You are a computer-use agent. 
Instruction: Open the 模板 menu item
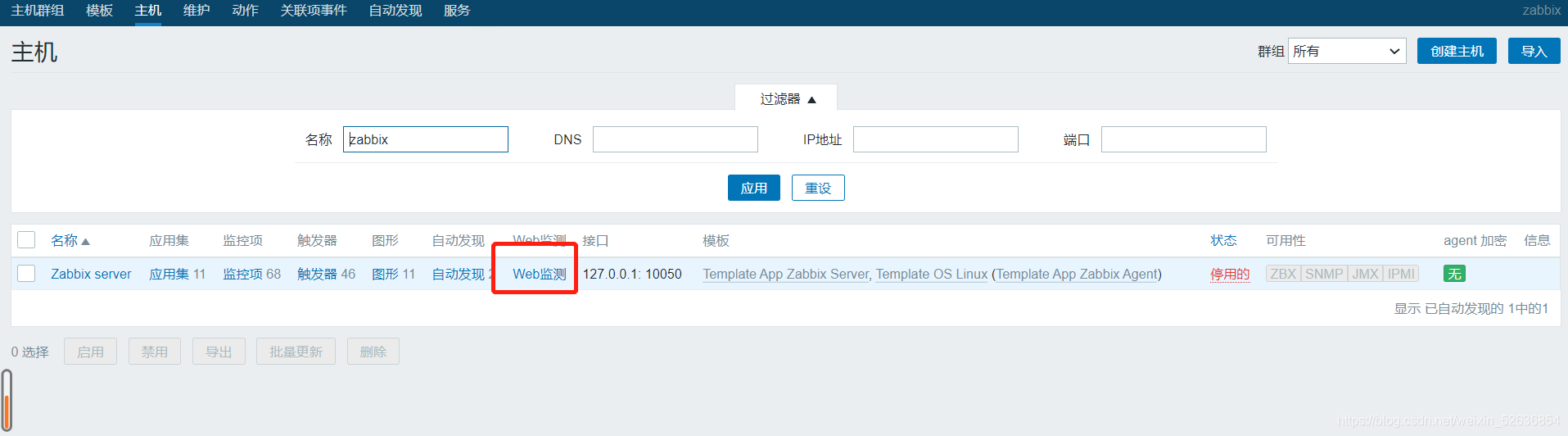click(x=100, y=11)
